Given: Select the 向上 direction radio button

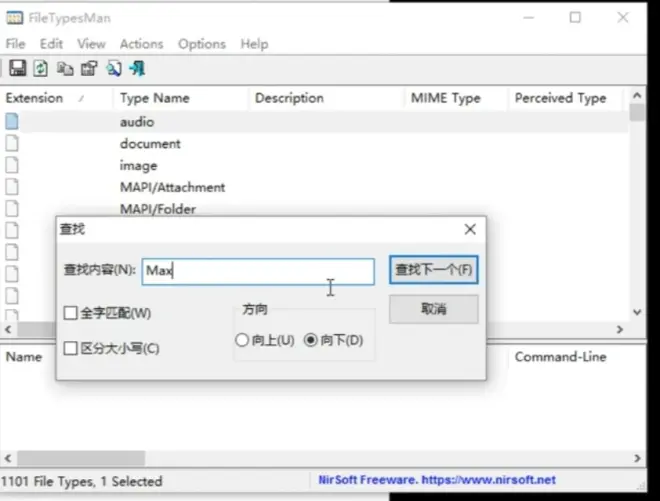Looking at the screenshot, I should pos(242,340).
